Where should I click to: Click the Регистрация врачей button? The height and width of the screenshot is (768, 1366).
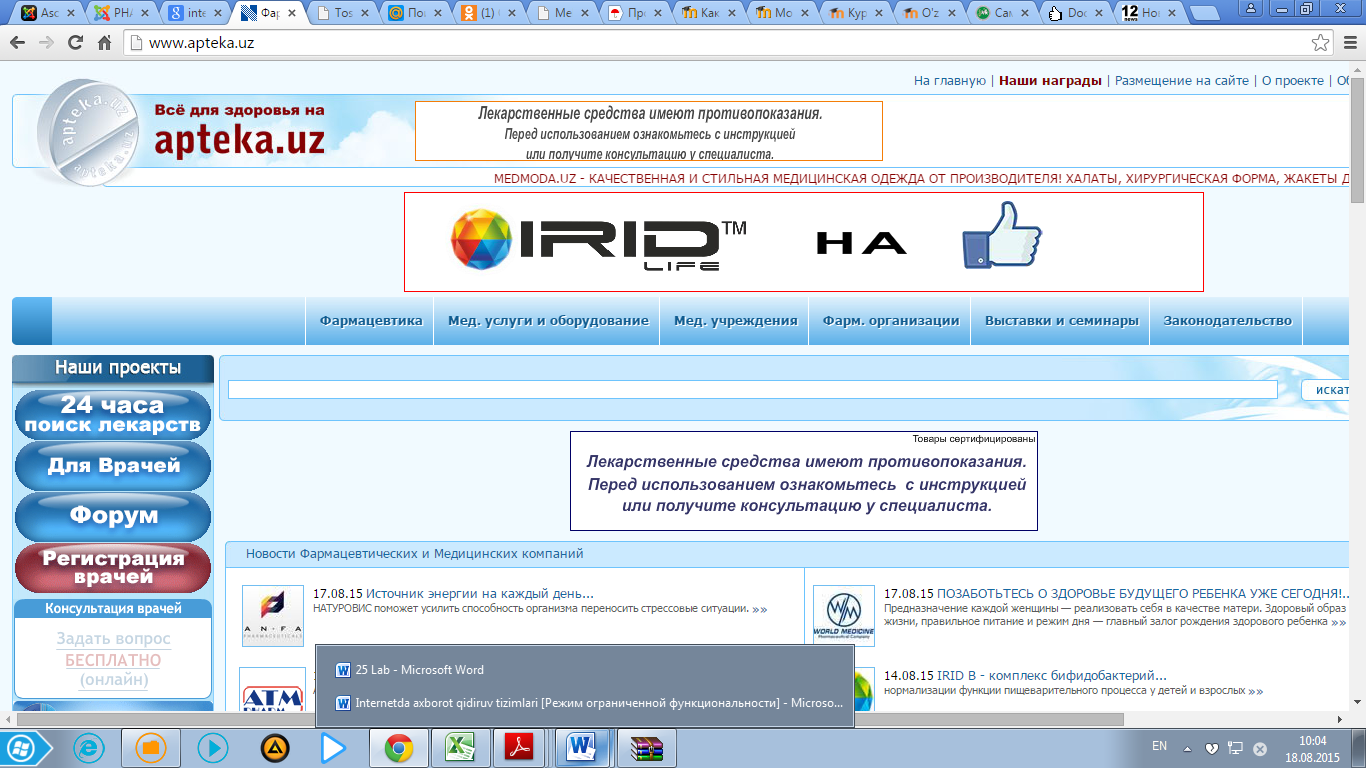113,568
